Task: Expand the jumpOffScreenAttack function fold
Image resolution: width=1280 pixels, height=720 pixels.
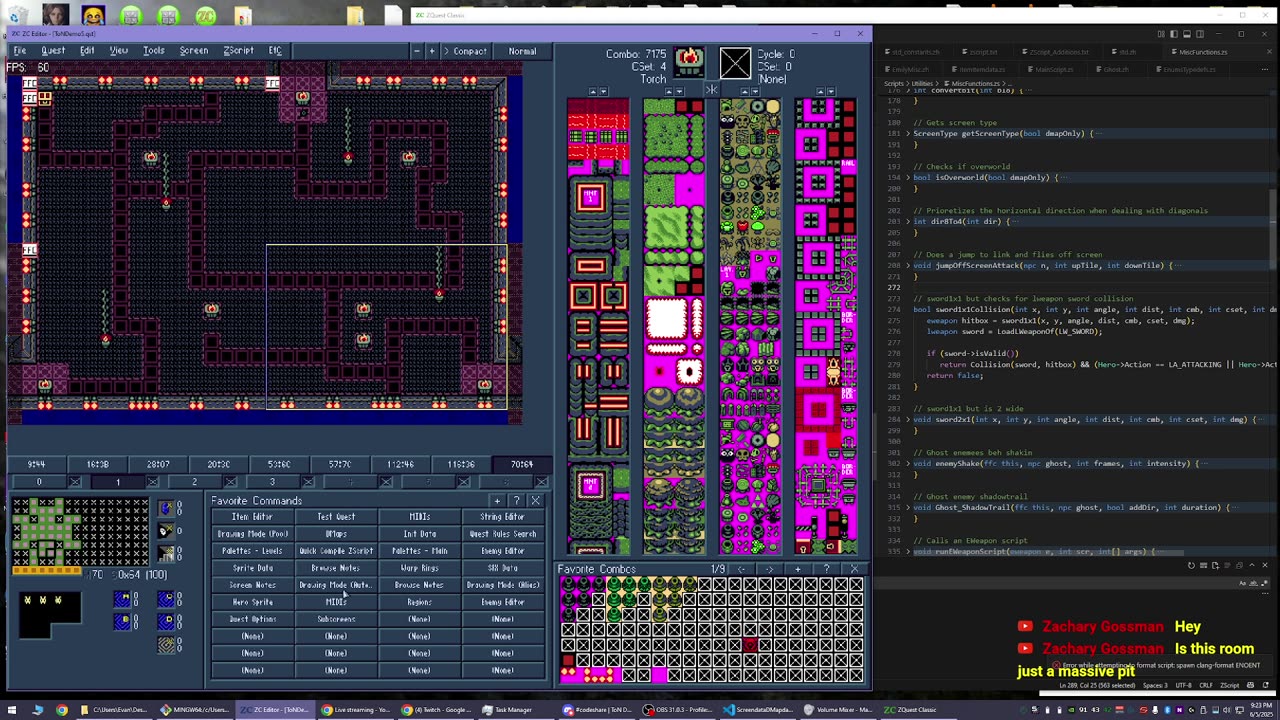Action: (908, 266)
